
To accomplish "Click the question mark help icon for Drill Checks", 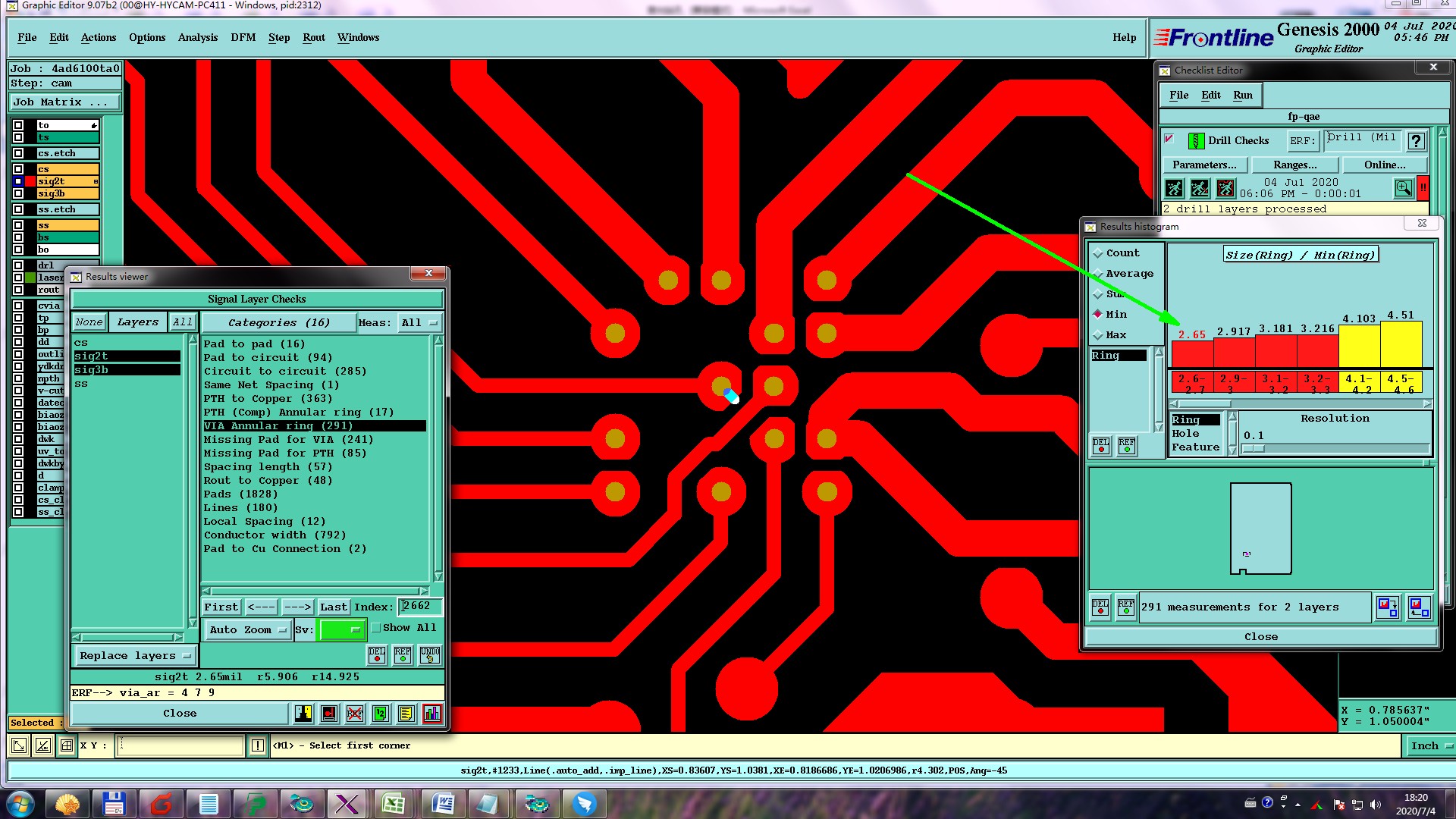I will click(x=1416, y=141).
